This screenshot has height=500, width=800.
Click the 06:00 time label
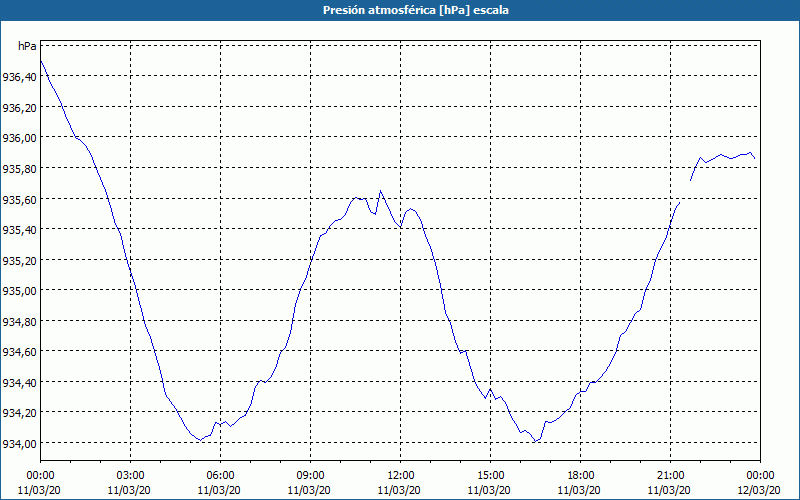pyautogui.click(x=220, y=476)
